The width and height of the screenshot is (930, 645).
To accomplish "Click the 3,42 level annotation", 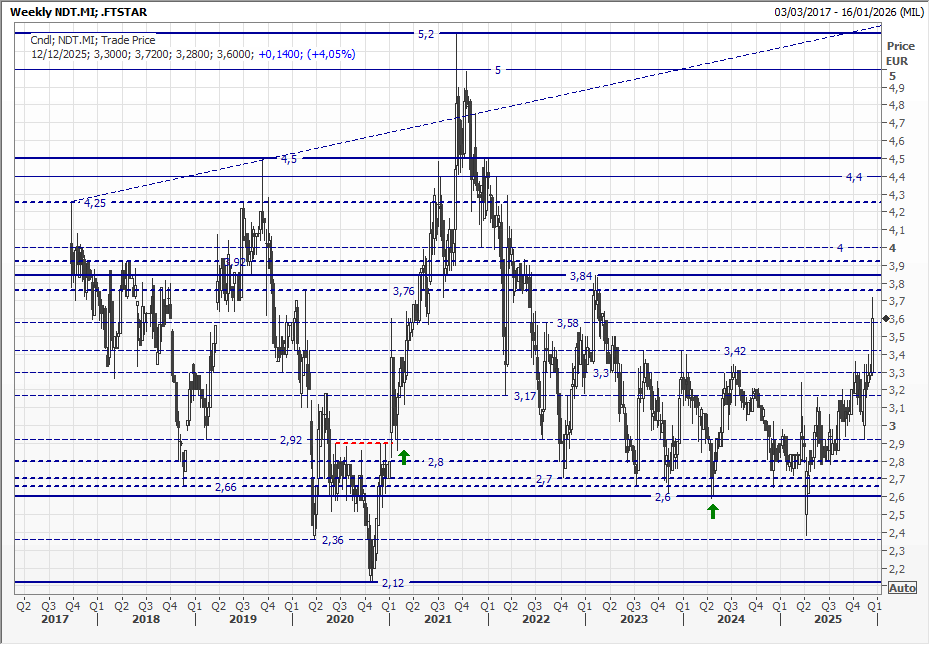I will tap(735, 351).
